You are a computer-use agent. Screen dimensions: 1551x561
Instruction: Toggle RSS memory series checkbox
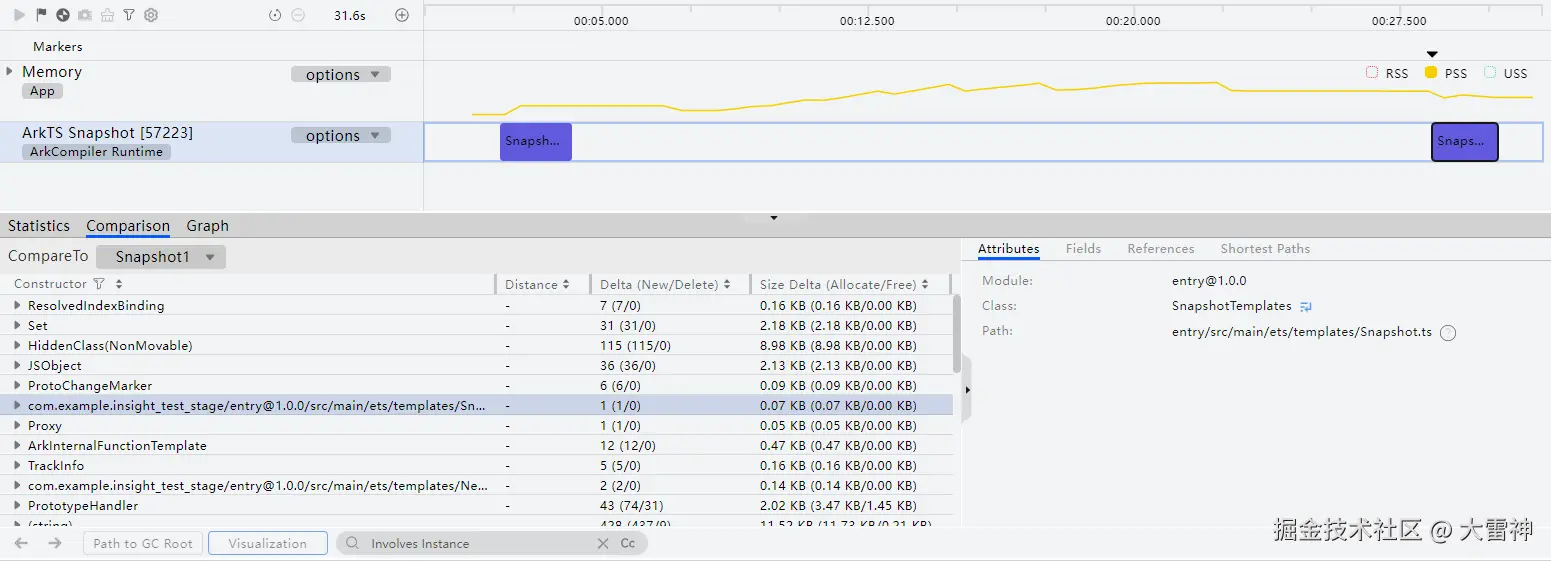click(x=1372, y=73)
